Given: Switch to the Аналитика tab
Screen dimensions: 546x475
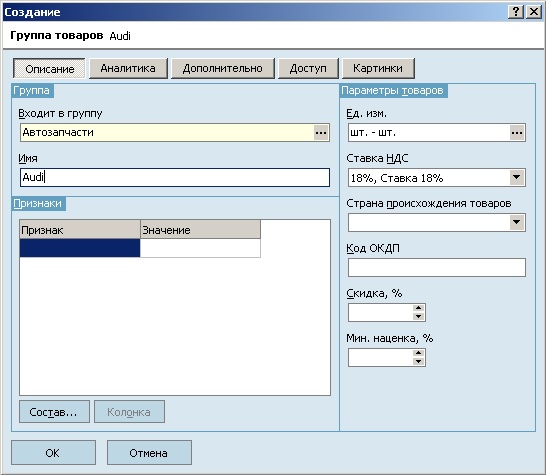Looking at the screenshot, I should click(128, 68).
